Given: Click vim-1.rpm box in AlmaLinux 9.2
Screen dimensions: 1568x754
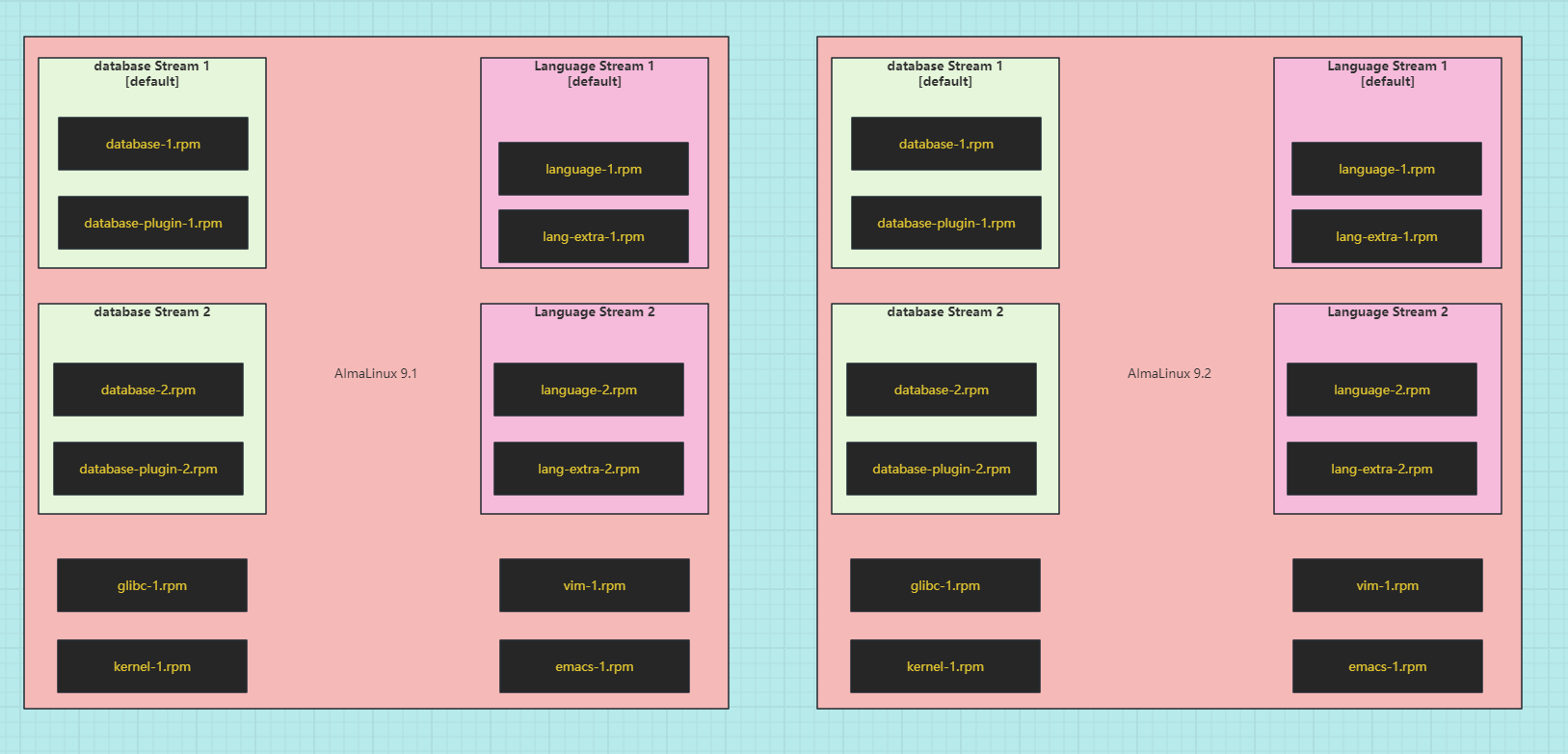Looking at the screenshot, I should pyautogui.click(x=1387, y=585).
